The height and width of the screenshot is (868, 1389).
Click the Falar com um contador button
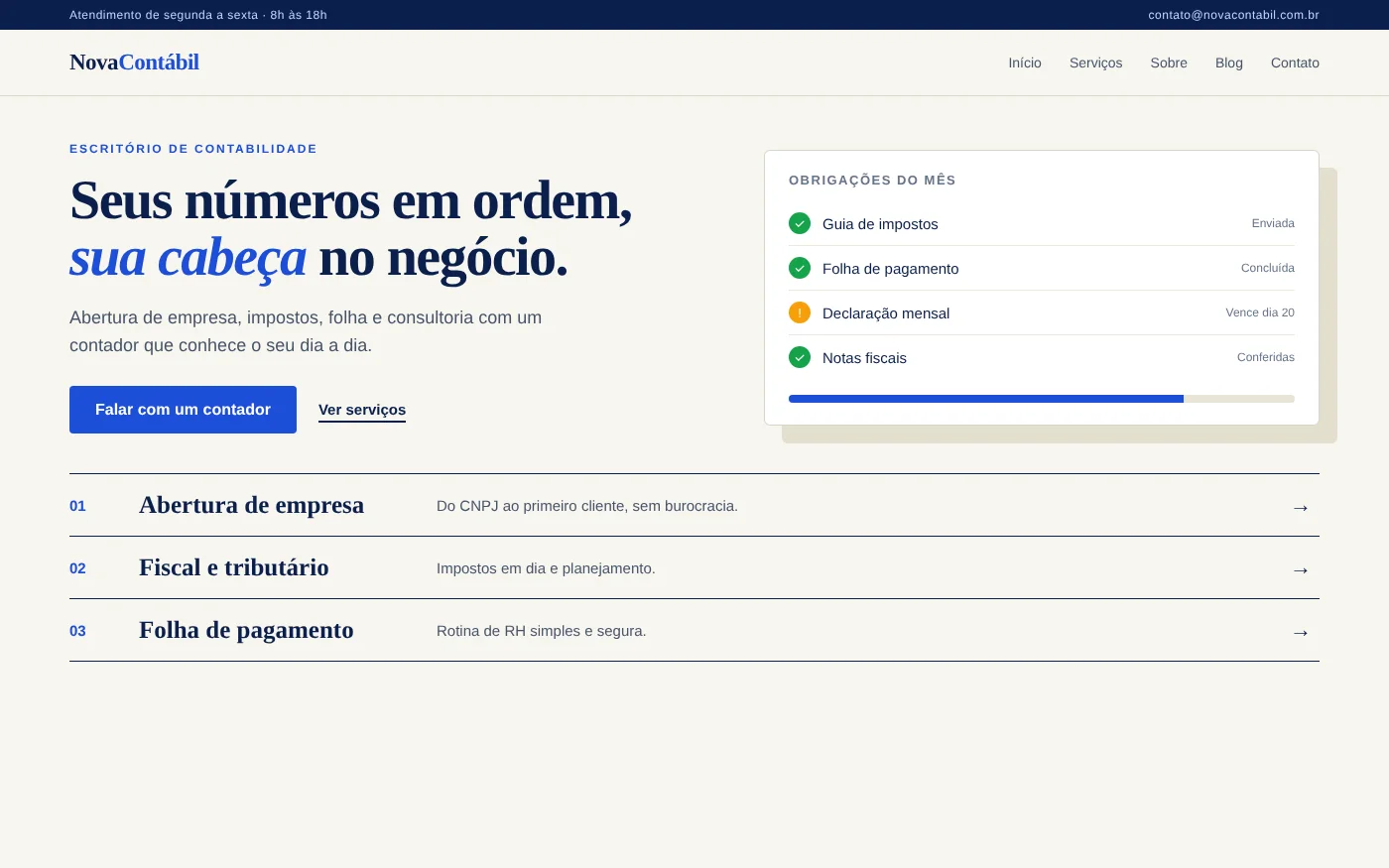coord(183,410)
